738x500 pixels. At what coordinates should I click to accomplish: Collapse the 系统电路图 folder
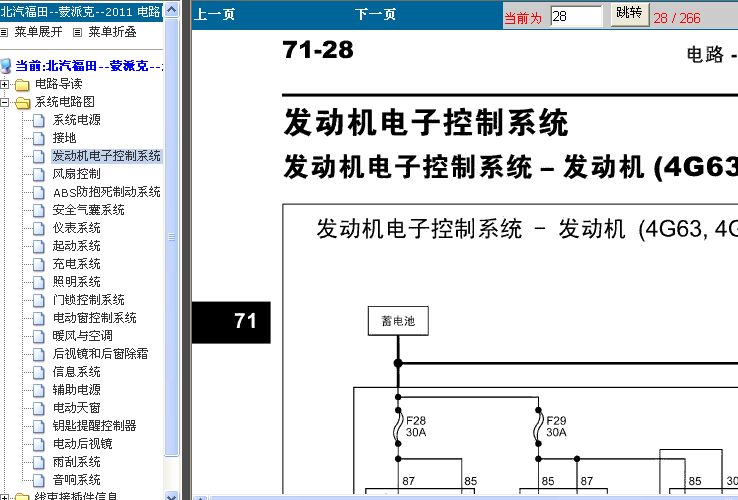[x=4, y=102]
